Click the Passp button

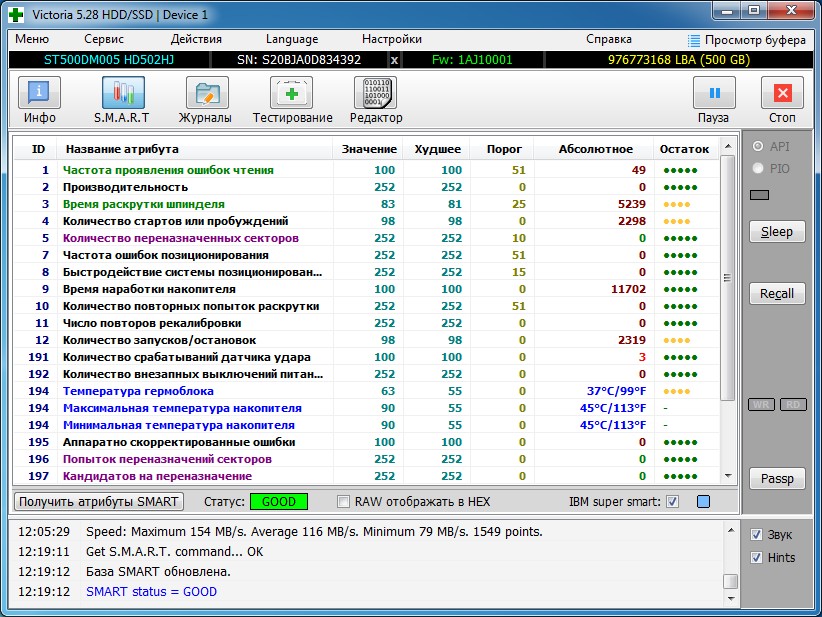pos(777,479)
